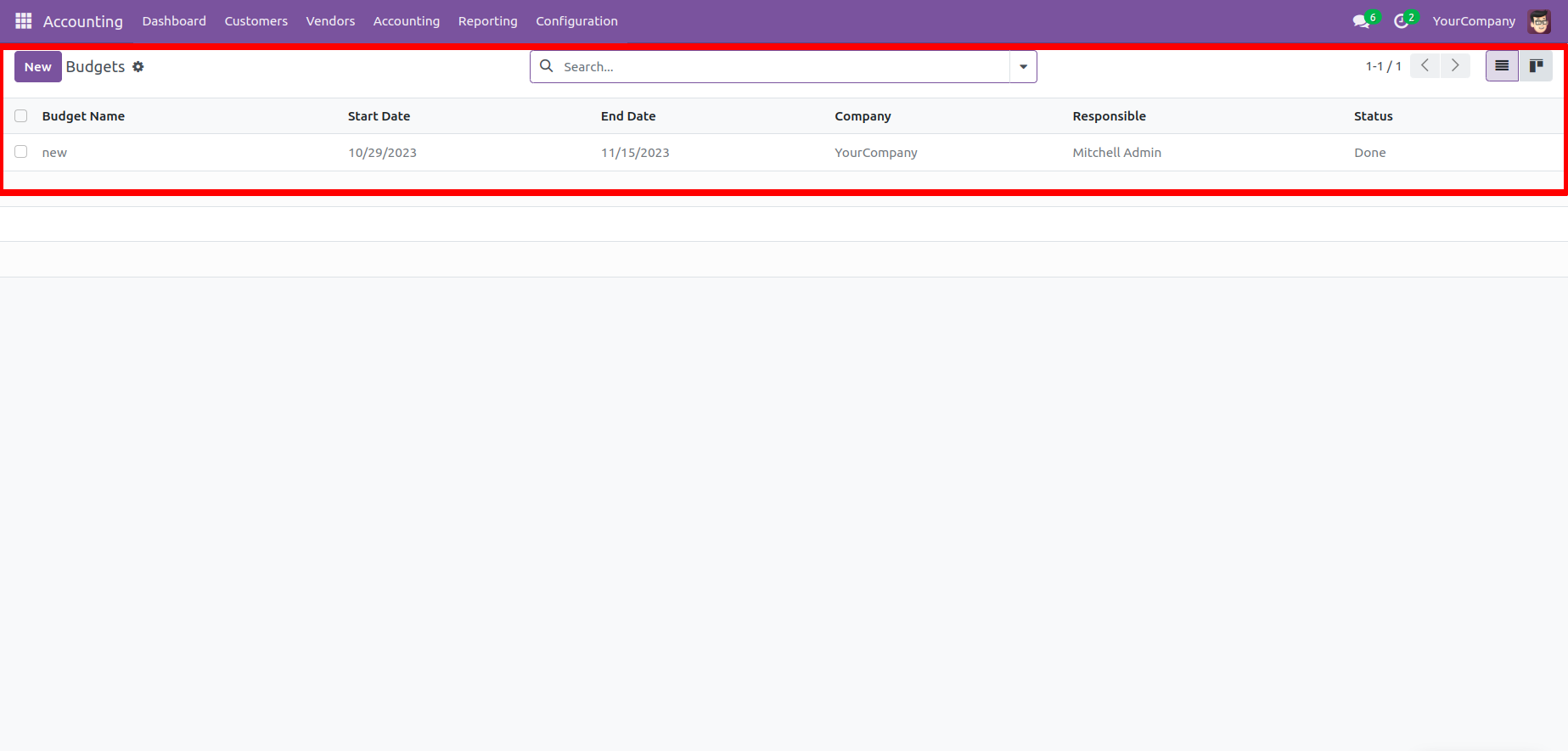This screenshot has width=1568, height=751.
Task: Check the box for the 'new' budget row
Action: [21, 152]
